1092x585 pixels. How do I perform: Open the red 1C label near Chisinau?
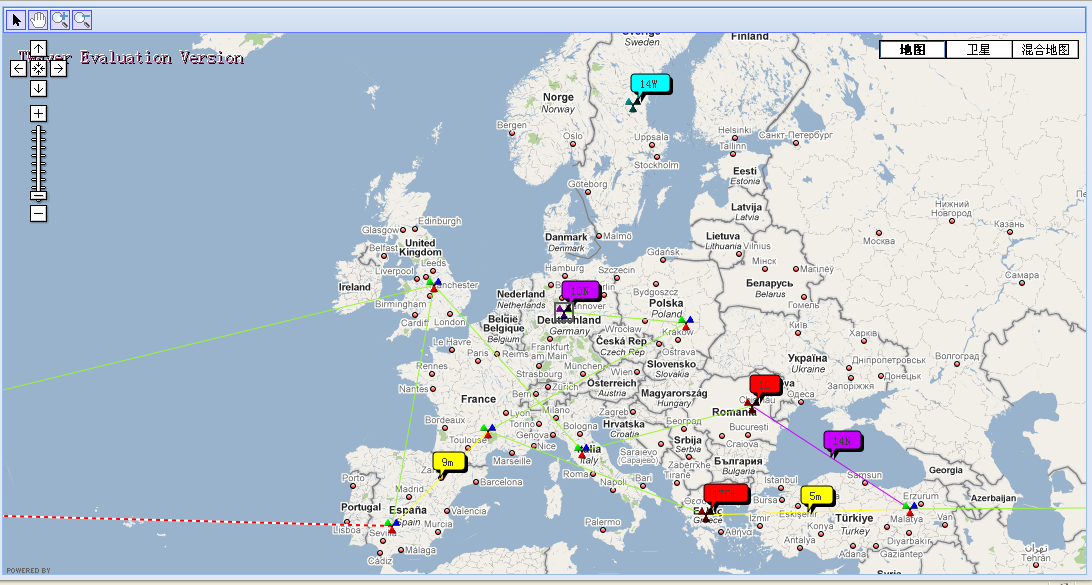point(765,384)
